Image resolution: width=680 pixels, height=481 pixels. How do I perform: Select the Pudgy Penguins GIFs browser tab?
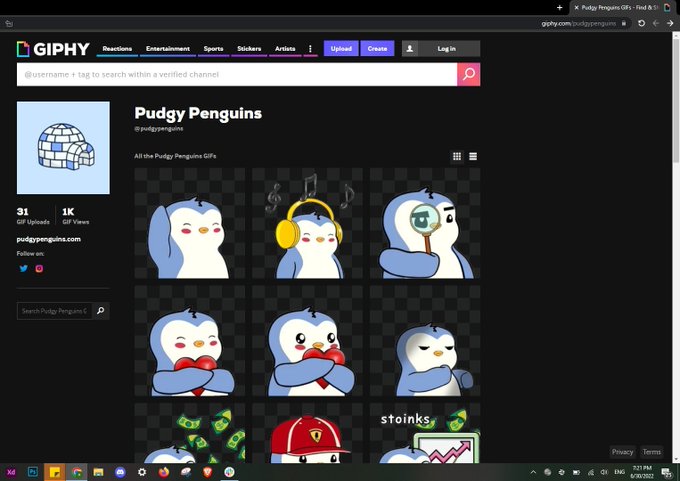[620, 7]
